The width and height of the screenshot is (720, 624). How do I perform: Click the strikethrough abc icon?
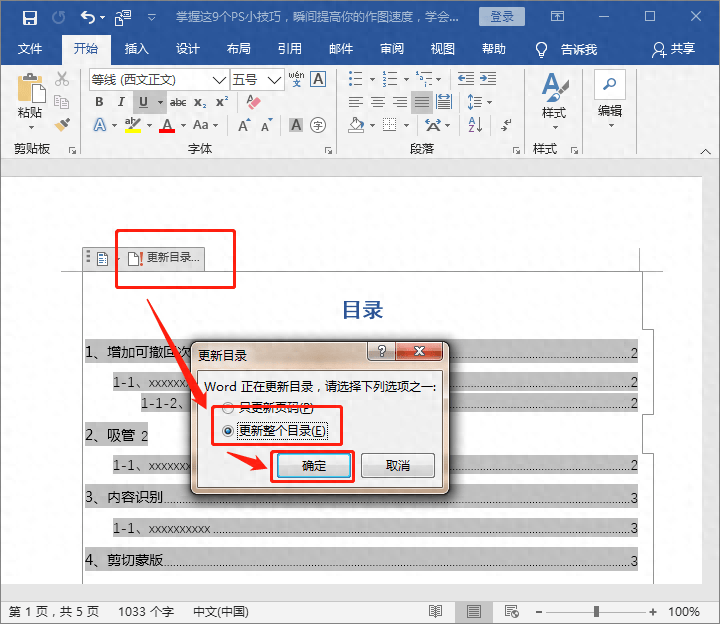tap(178, 102)
